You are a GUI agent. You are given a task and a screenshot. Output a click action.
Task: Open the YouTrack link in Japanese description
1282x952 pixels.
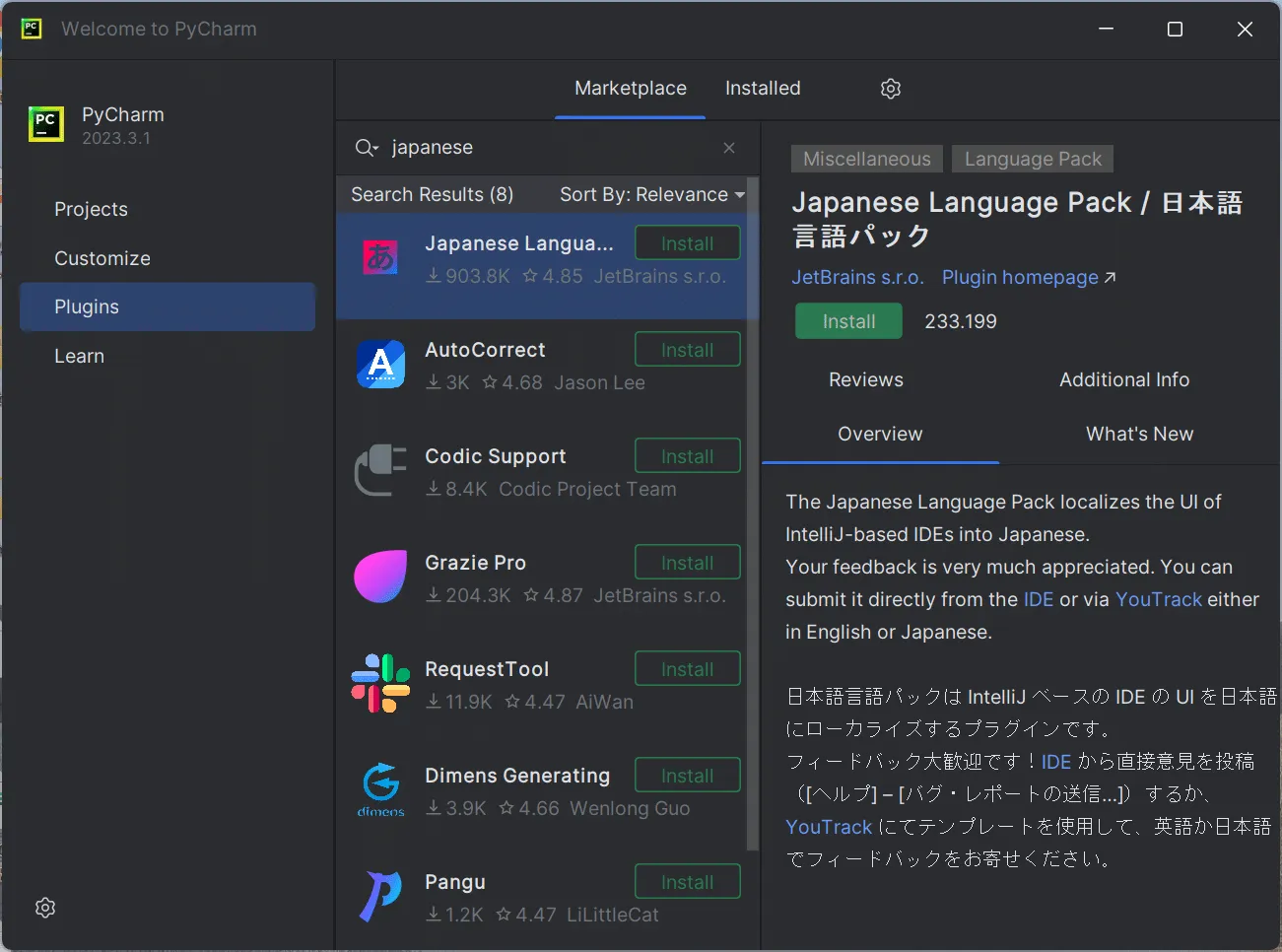[x=829, y=827]
